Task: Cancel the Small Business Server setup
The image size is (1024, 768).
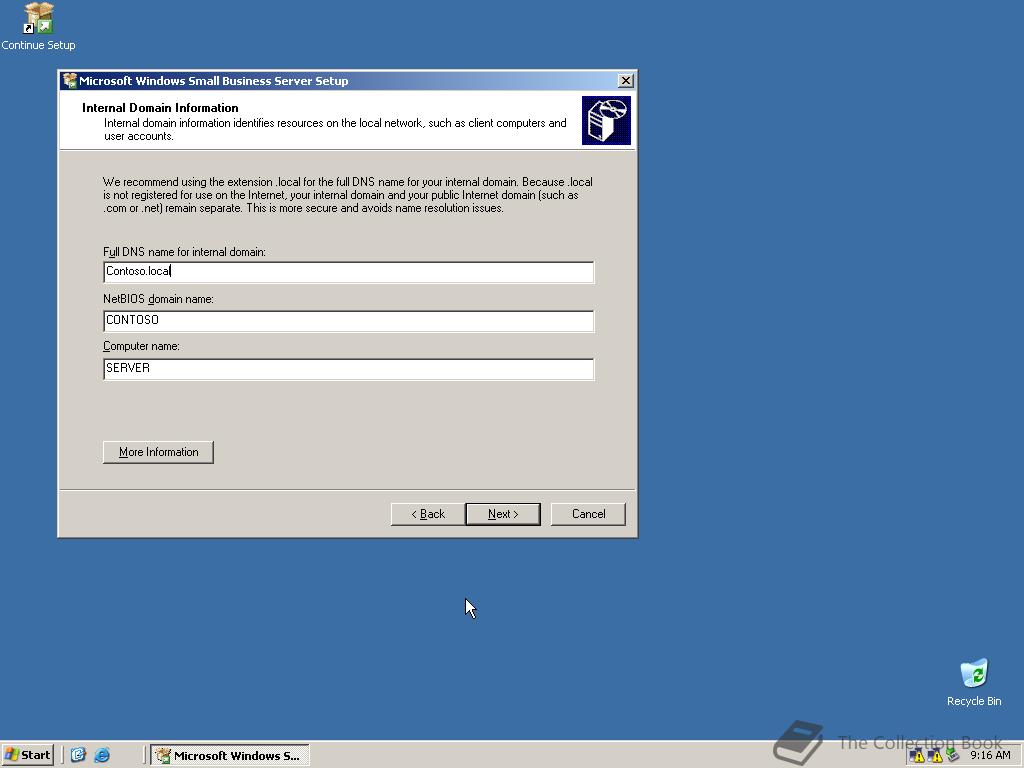Action: [x=588, y=514]
